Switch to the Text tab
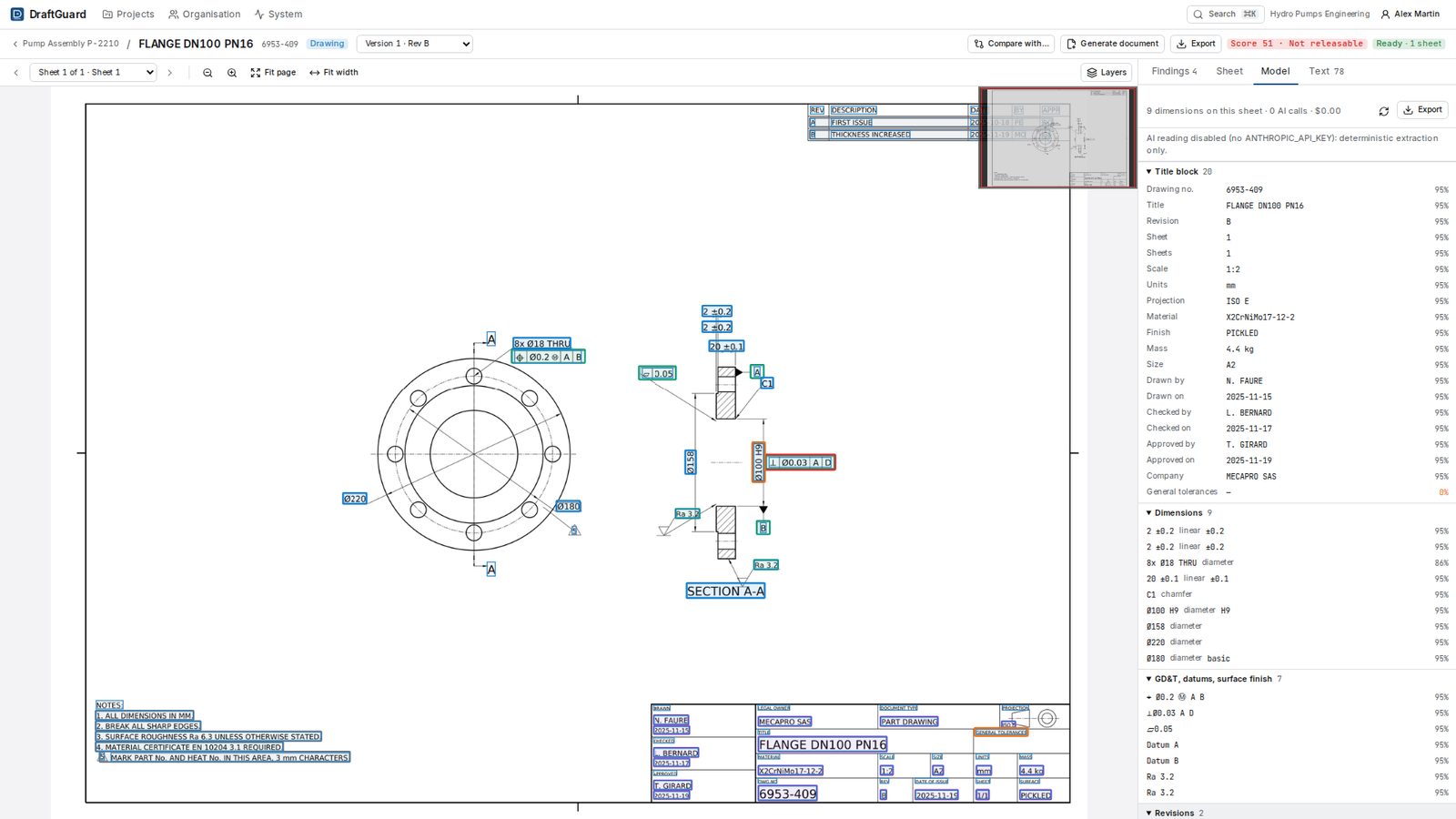Screen dimensions: 1456x819 tap(1326, 71)
